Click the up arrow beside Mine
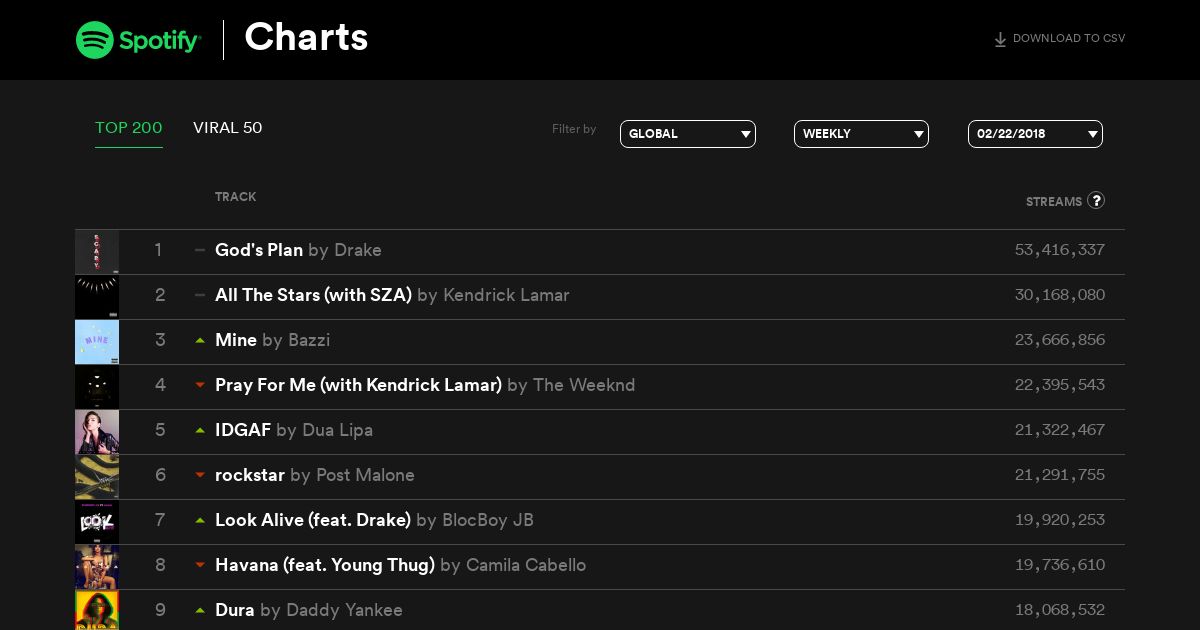The height and width of the screenshot is (630, 1200). (200, 340)
